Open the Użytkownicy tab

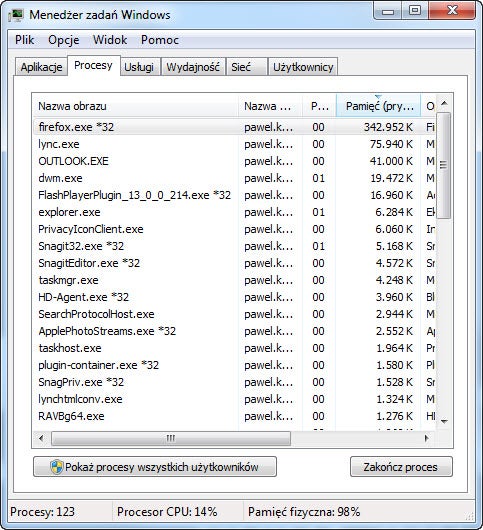pyautogui.click(x=303, y=67)
